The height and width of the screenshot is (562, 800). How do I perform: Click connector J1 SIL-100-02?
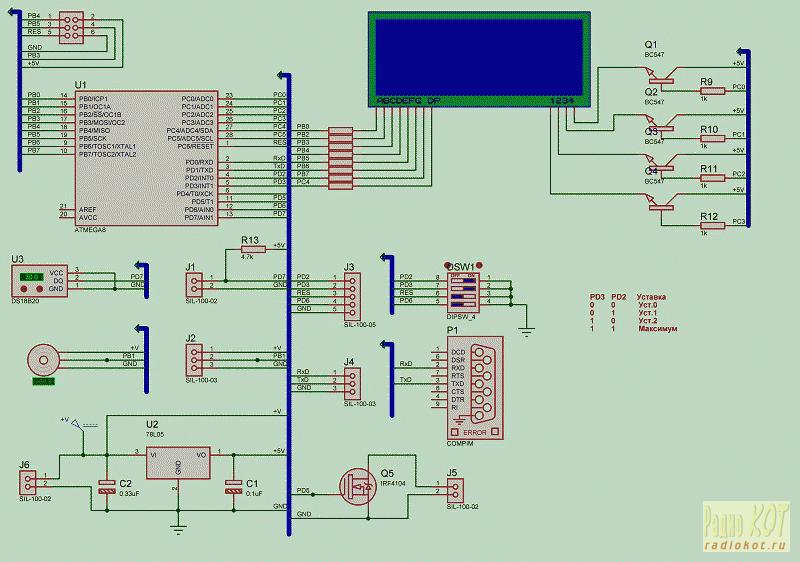click(x=194, y=285)
